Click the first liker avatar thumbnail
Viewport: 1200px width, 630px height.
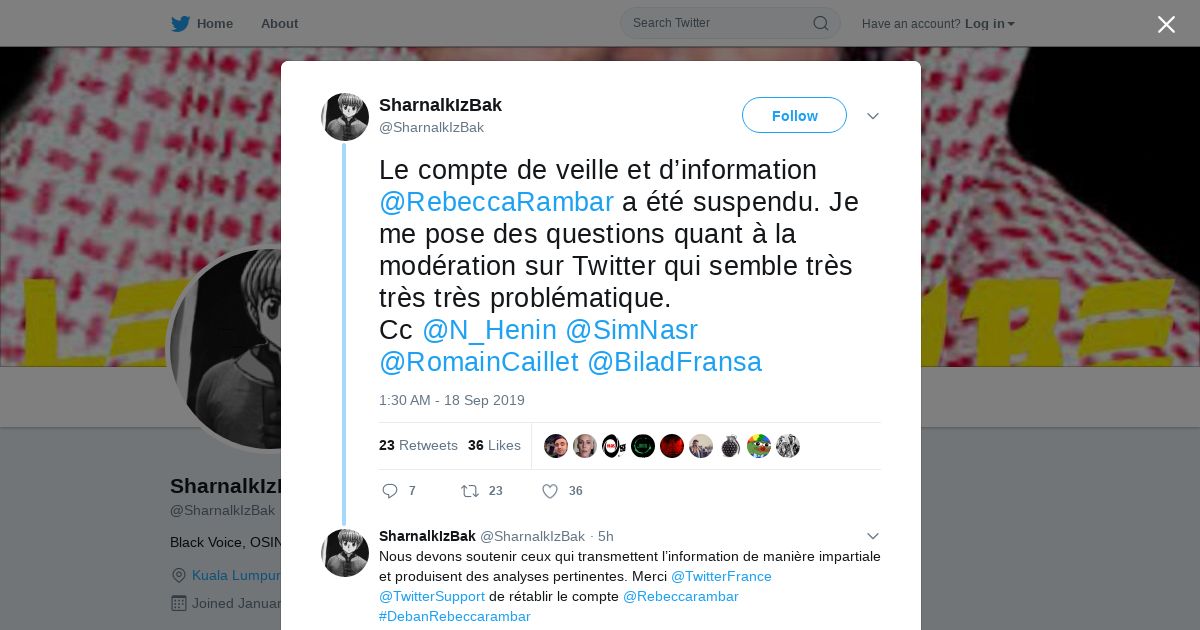point(556,446)
